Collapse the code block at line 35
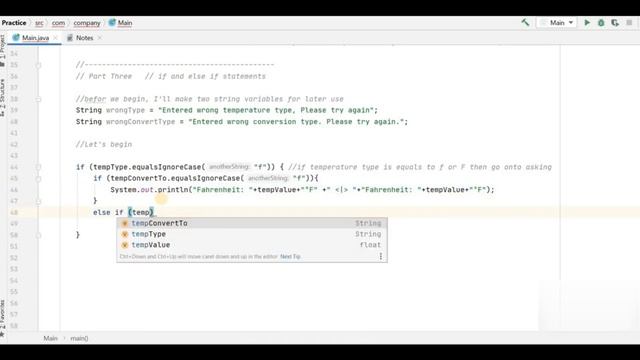Screen dimensions: 640x360 pos(38,65)
